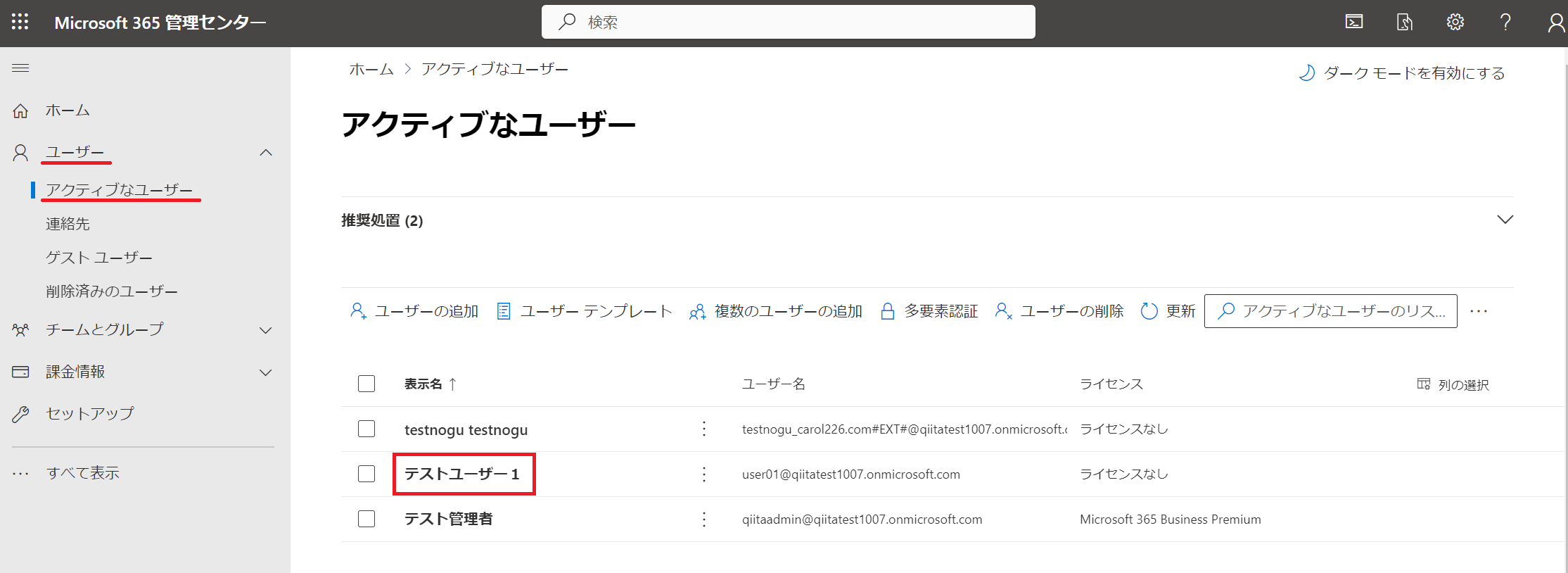Screen dimensions: 1568x573
Task: Click the person icon beside ユーザー
Action: point(20,153)
